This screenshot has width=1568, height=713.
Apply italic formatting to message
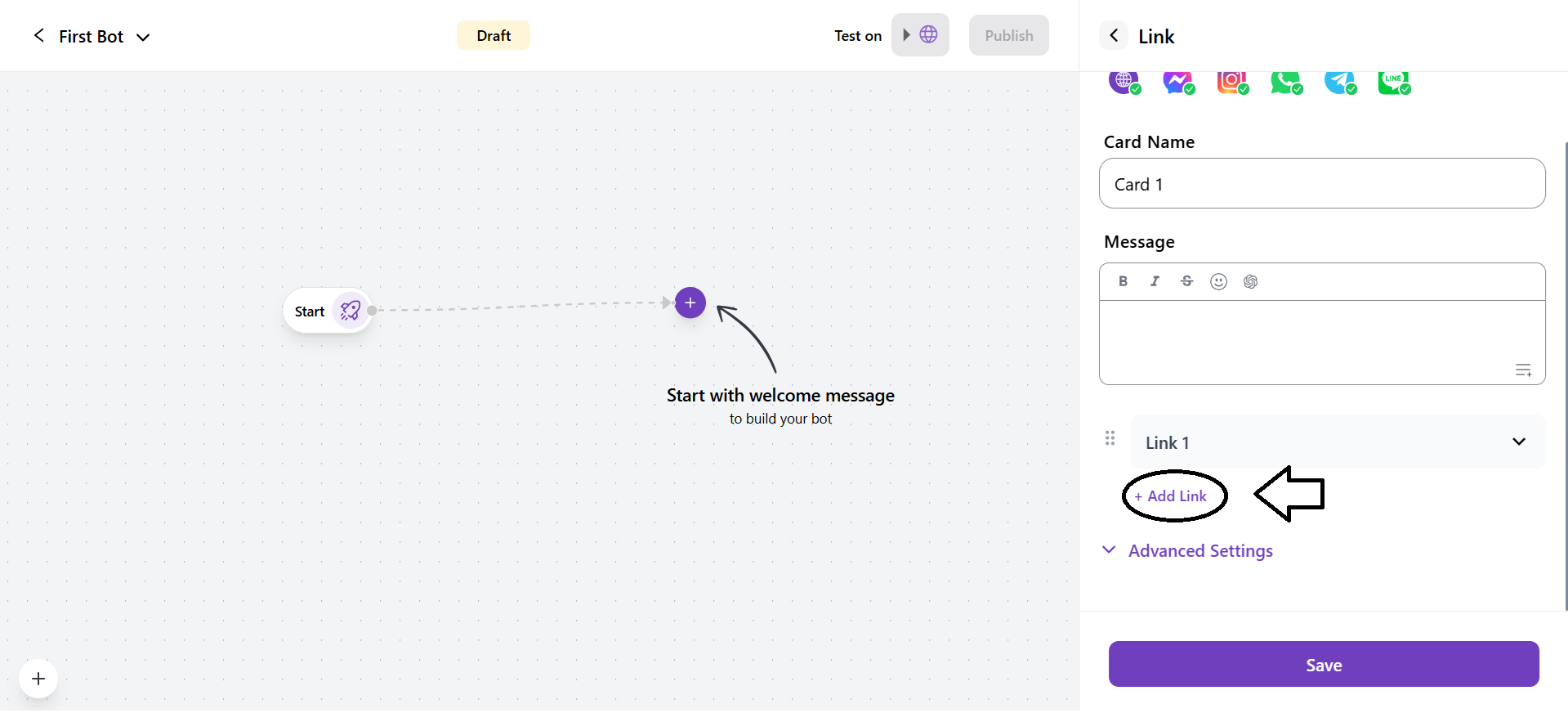coord(1155,281)
